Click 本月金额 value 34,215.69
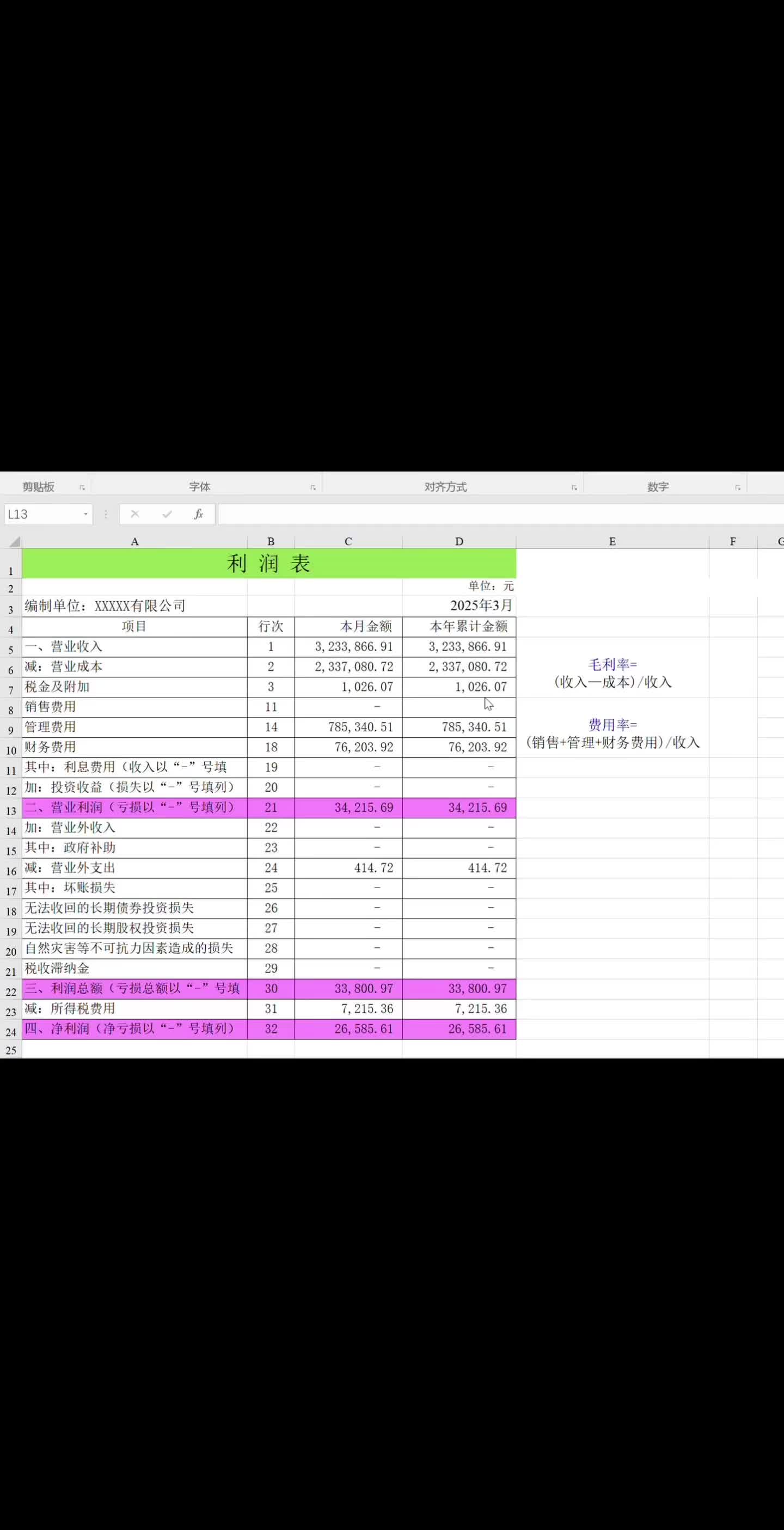Image resolution: width=784 pixels, height=1530 pixels. click(348, 808)
